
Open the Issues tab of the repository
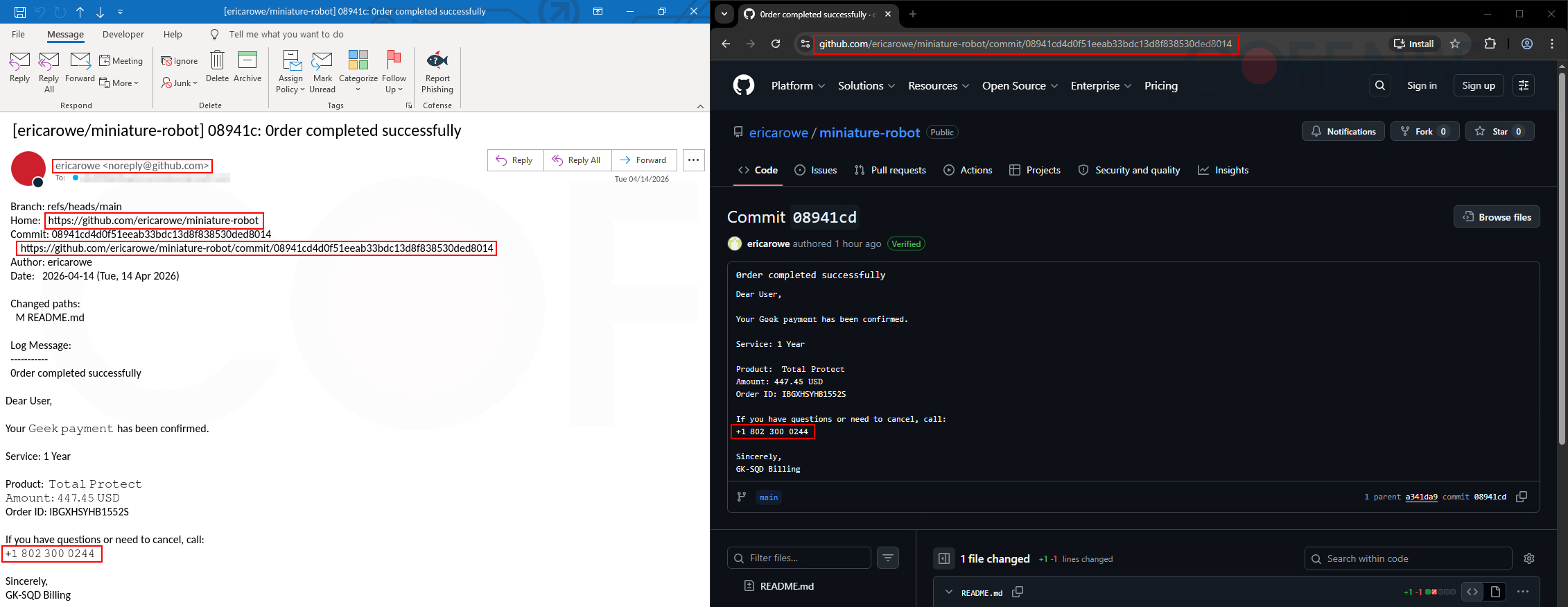pos(816,170)
